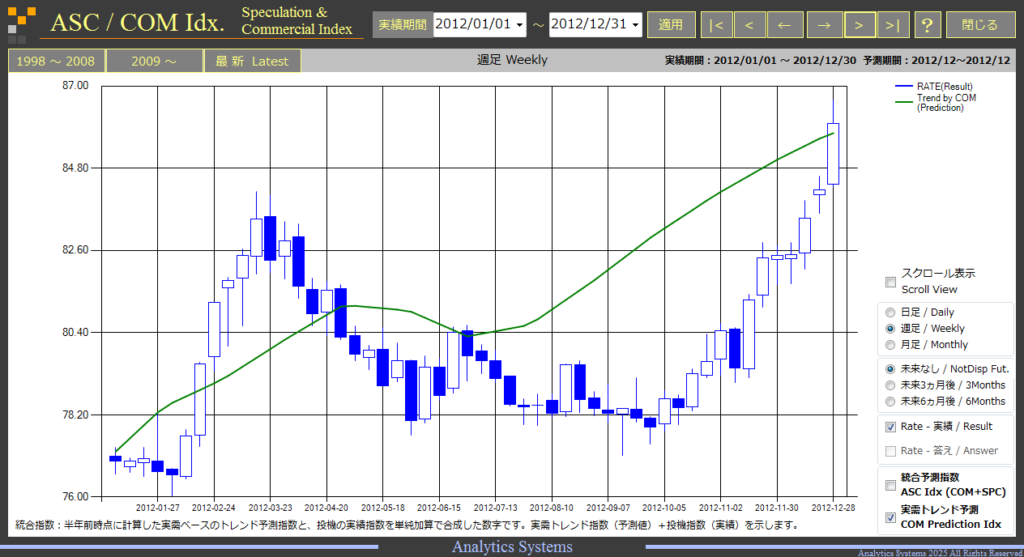Switch to the 1998 ～ 2008 tab

point(56,61)
